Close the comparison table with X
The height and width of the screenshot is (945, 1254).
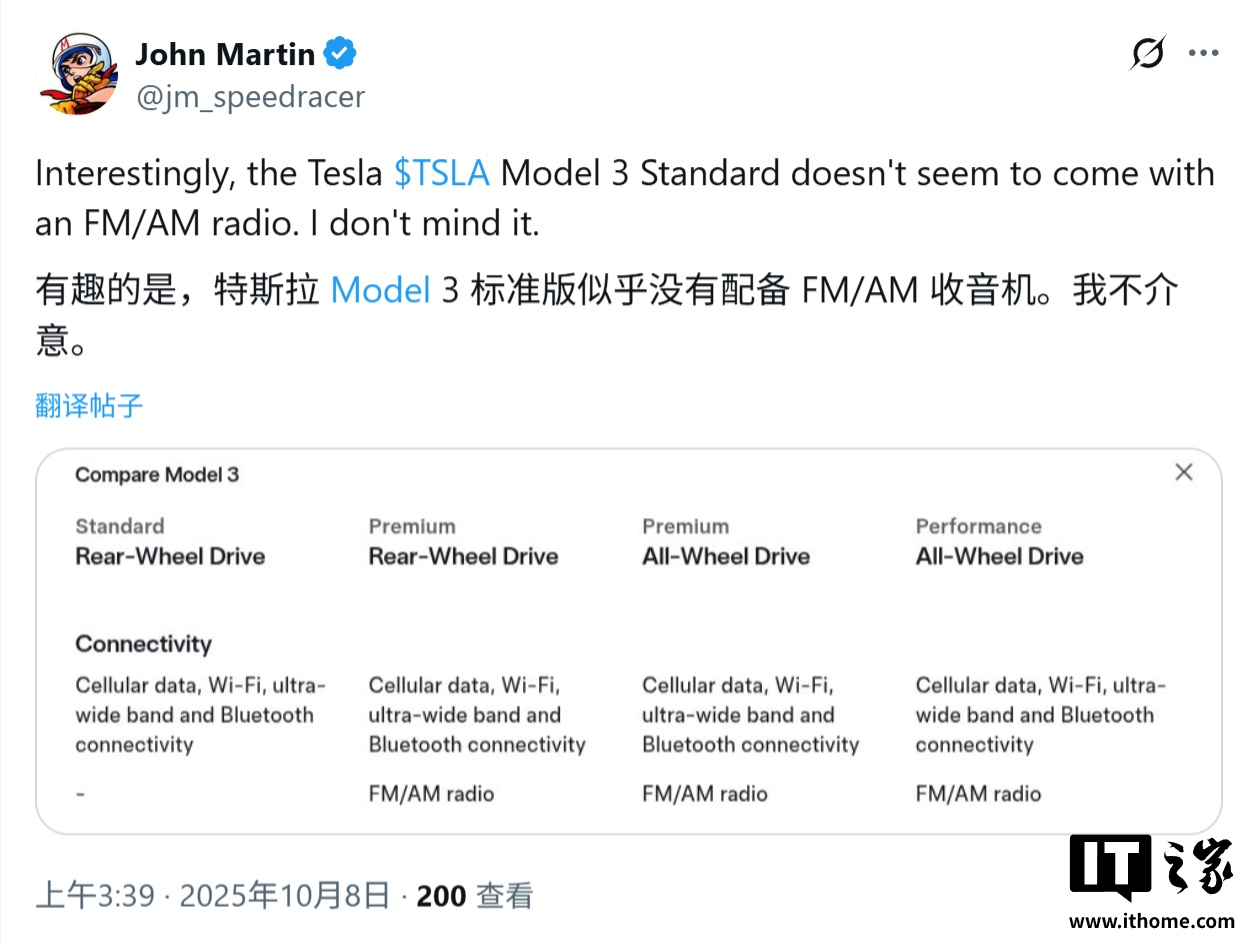1184,471
